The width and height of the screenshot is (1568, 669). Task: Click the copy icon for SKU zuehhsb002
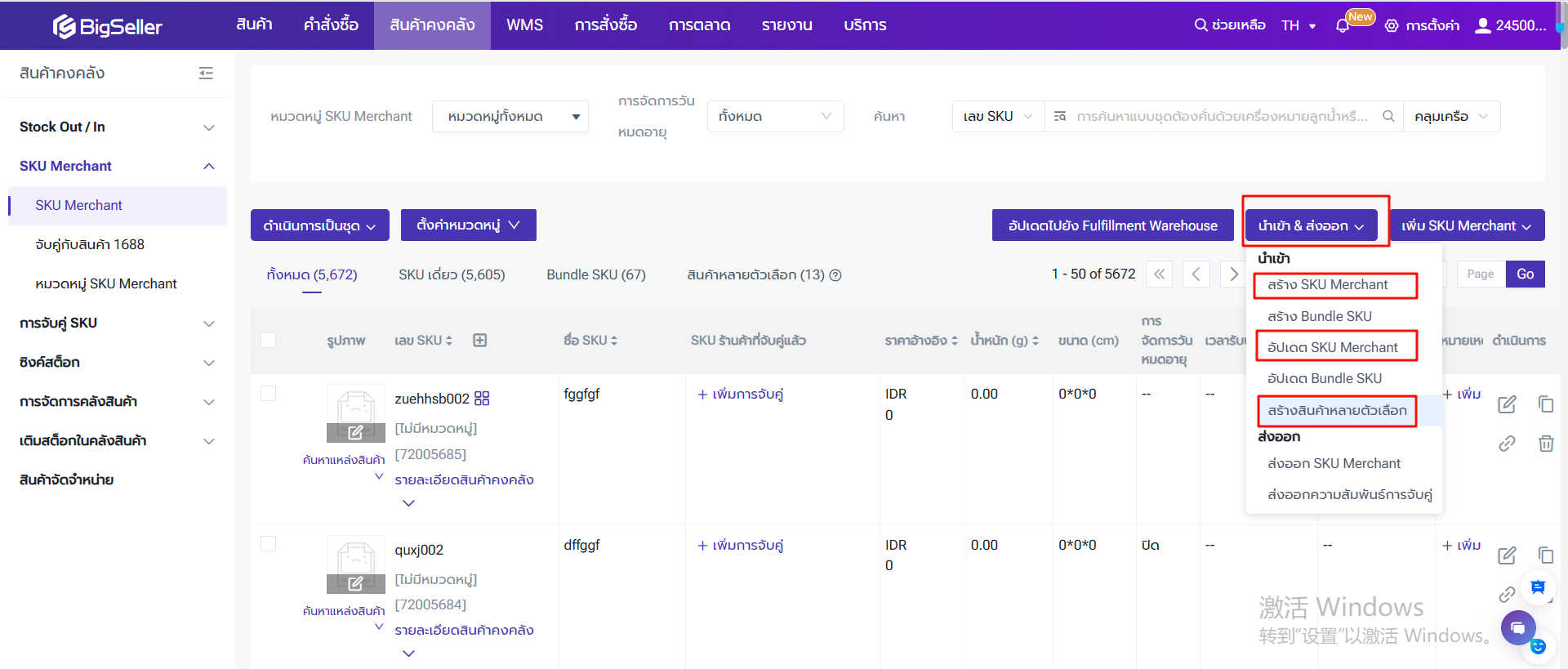(x=1545, y=404)
